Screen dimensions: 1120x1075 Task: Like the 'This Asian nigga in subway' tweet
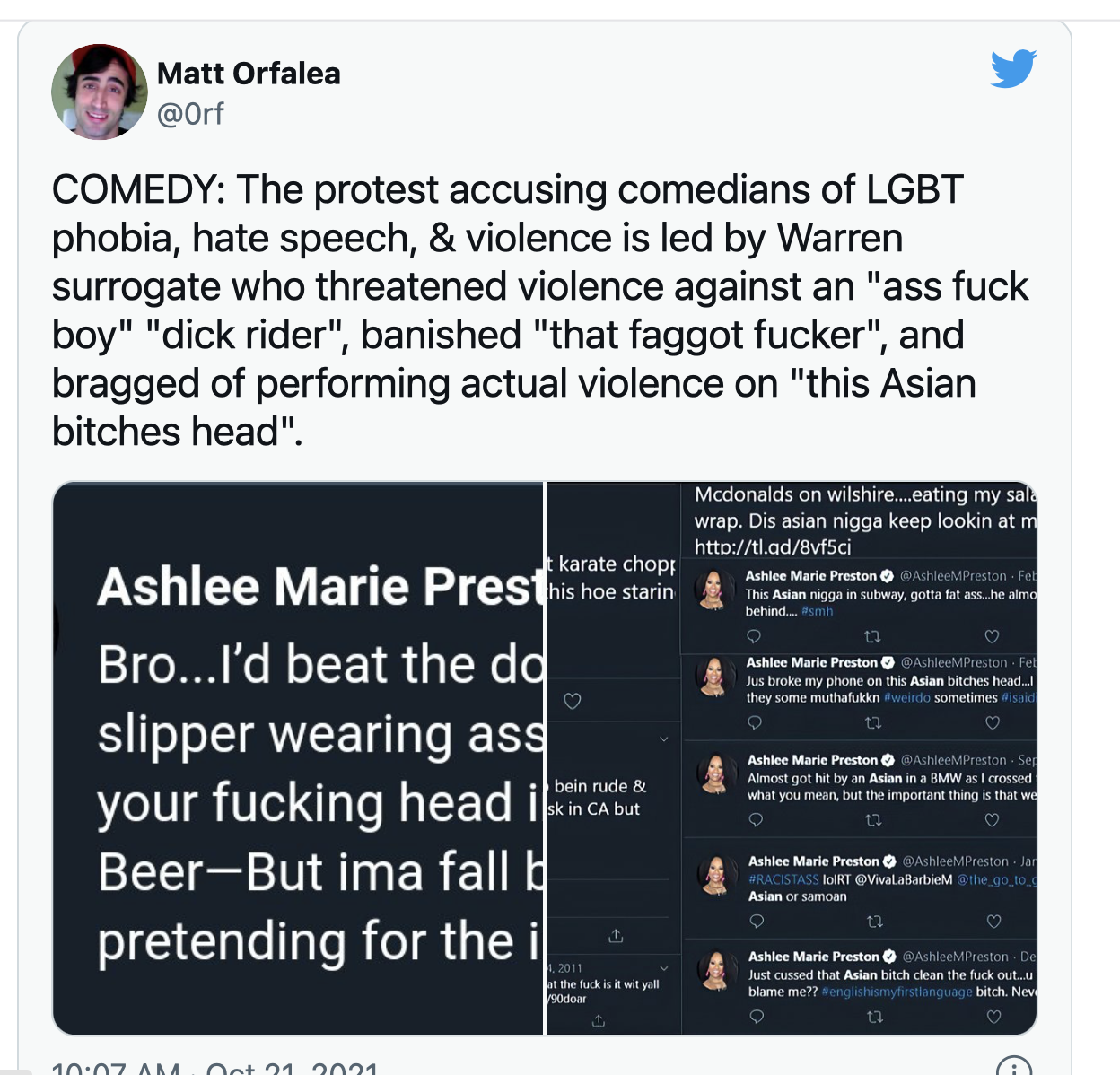(992, 636)
